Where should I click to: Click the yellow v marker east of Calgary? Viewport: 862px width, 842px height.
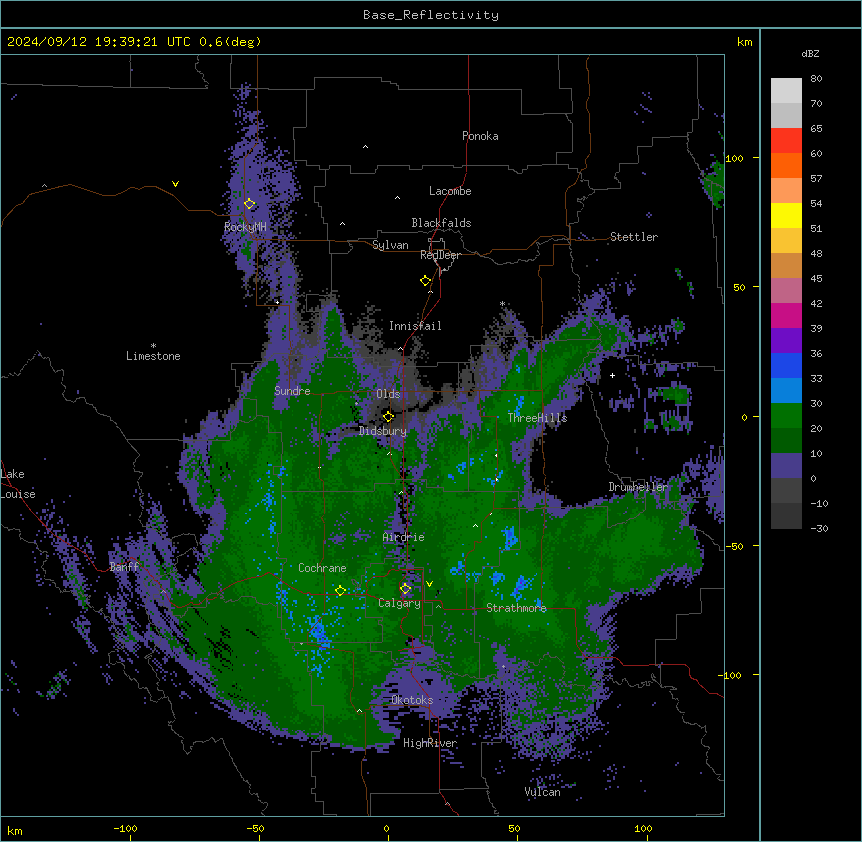tap(429, 584)
